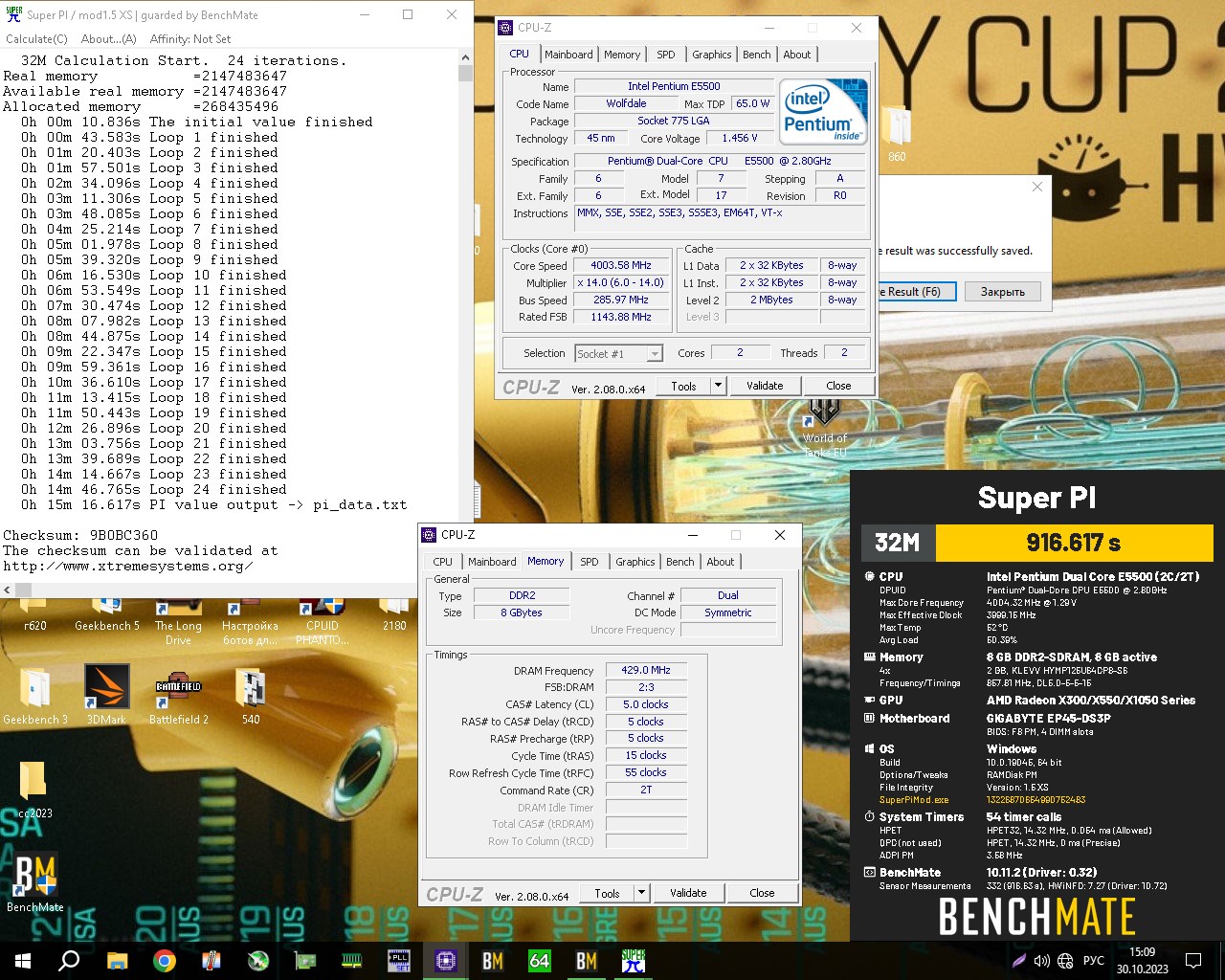Click Close button in bottom CPU-Z

tap(762, 893)
